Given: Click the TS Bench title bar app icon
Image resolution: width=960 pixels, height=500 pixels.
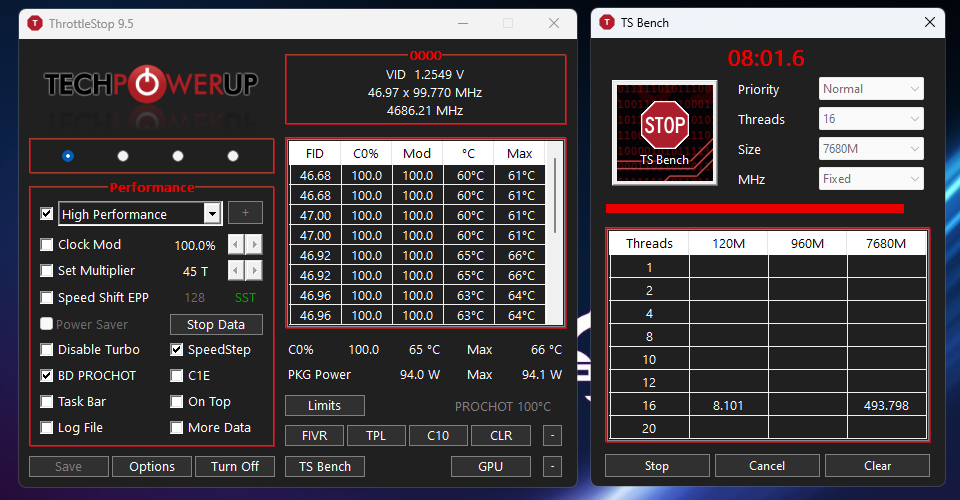Looking at the screenshot, I should pos(607,23).
